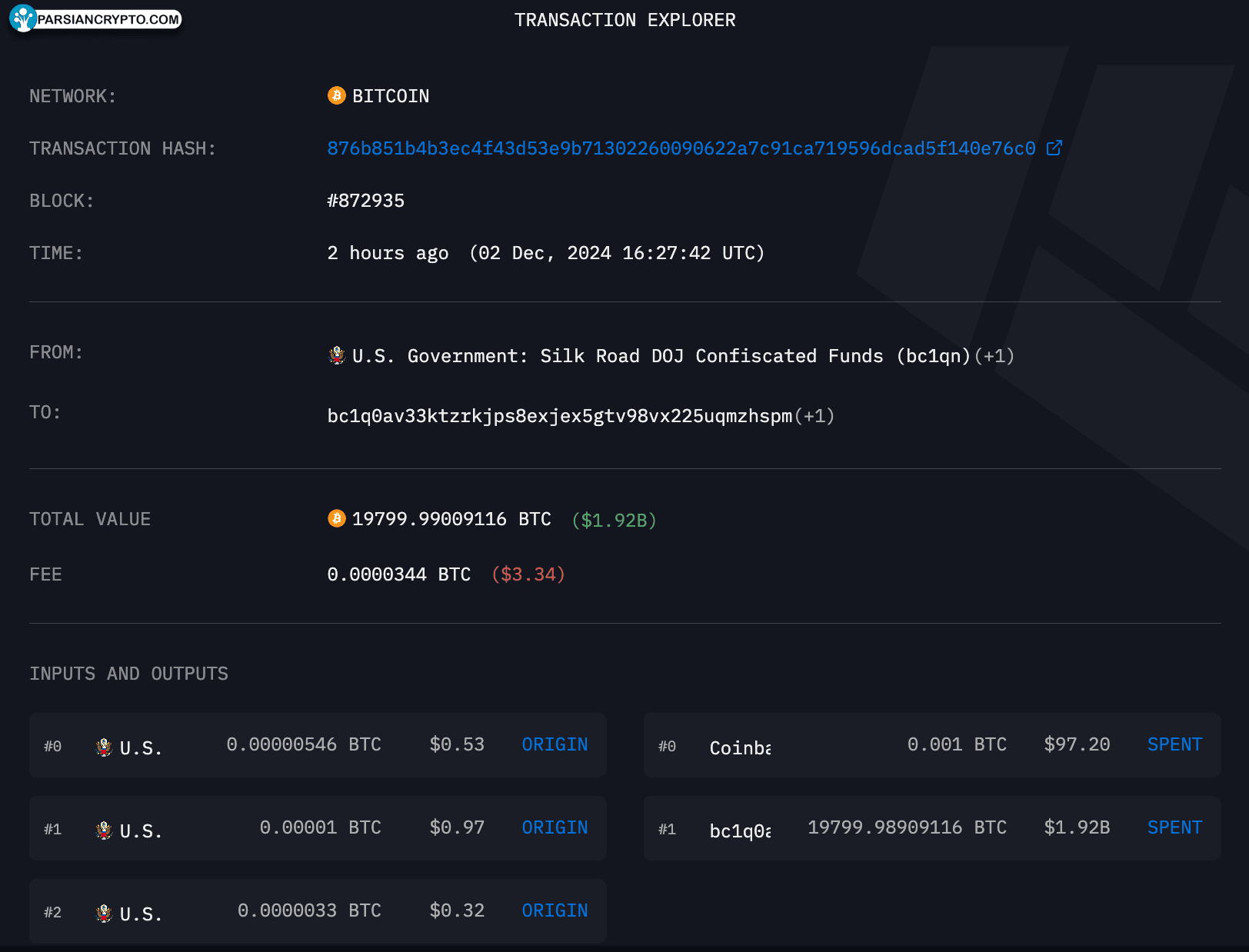Click the U.S. Government seal in FROM row
The width and height of the screenshot is (1249, 952).
point(336,355)
